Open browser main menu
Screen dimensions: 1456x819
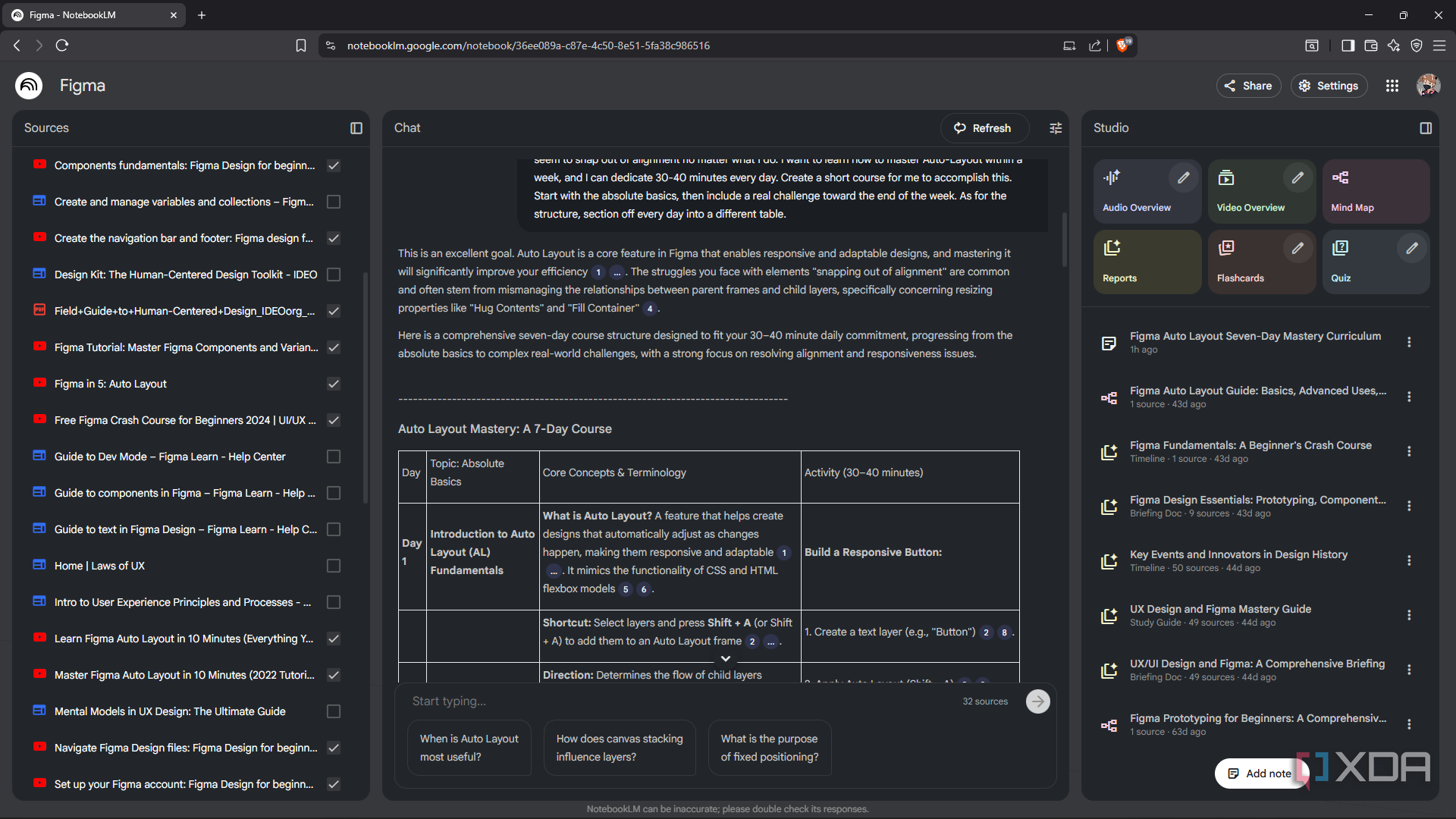pos(1439,45)
